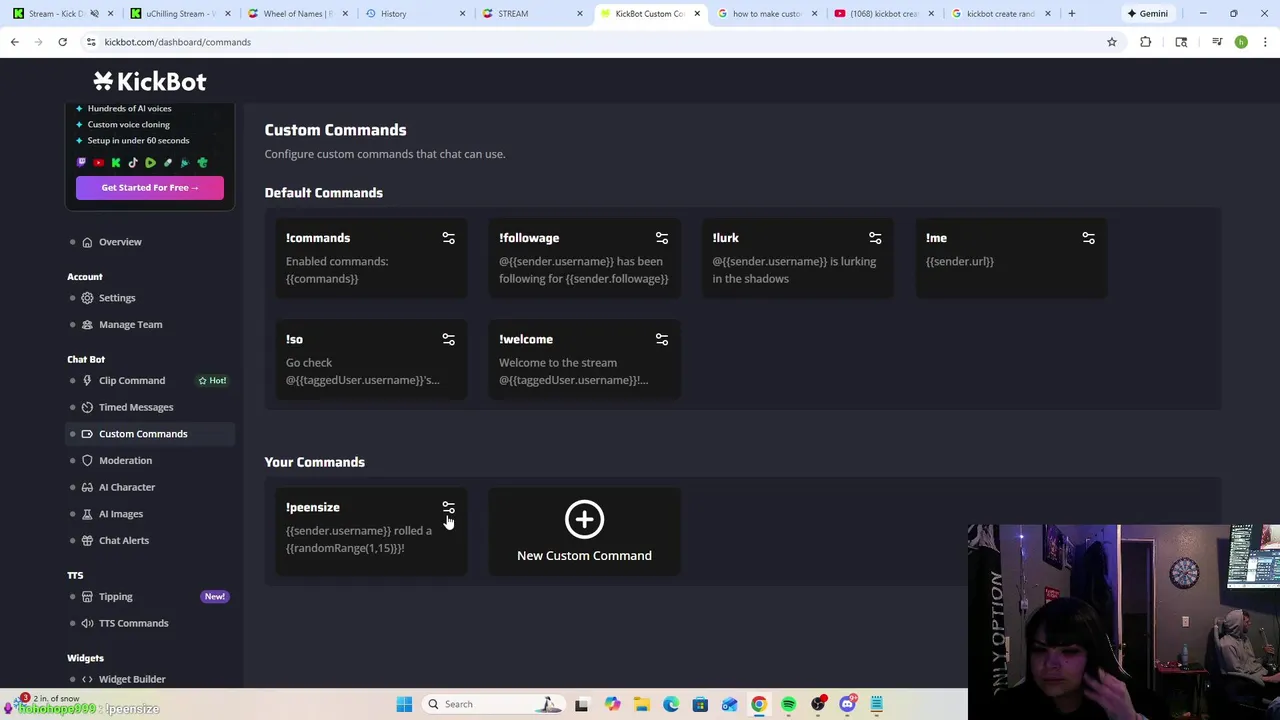Open settings for the !commands command
Screen dimensions: 1280x720
pos(448,238)
